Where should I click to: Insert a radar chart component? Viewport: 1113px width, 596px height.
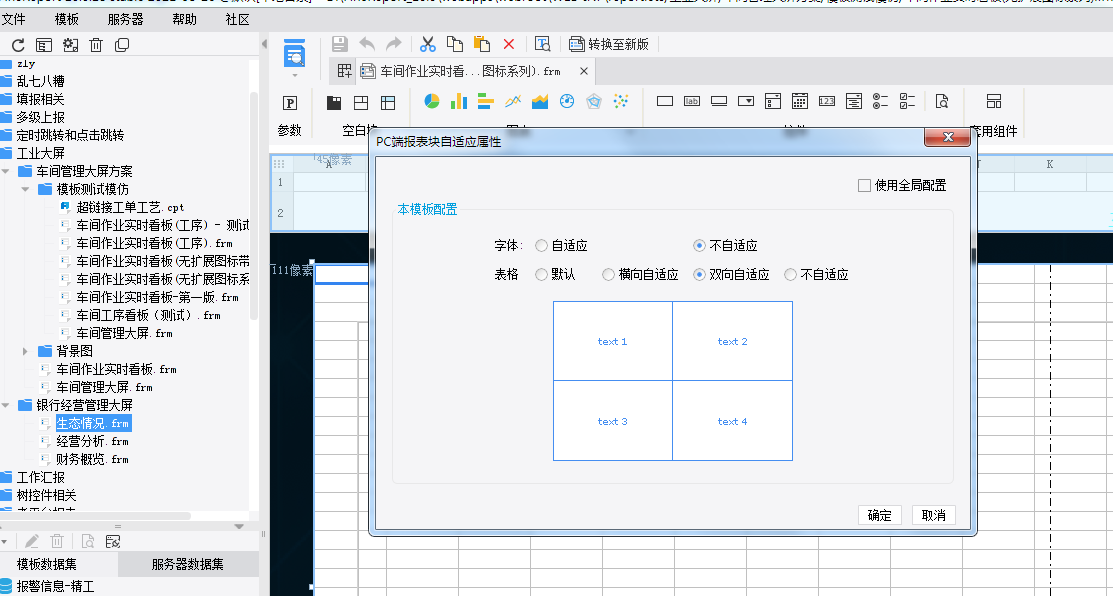coord(594,101)
